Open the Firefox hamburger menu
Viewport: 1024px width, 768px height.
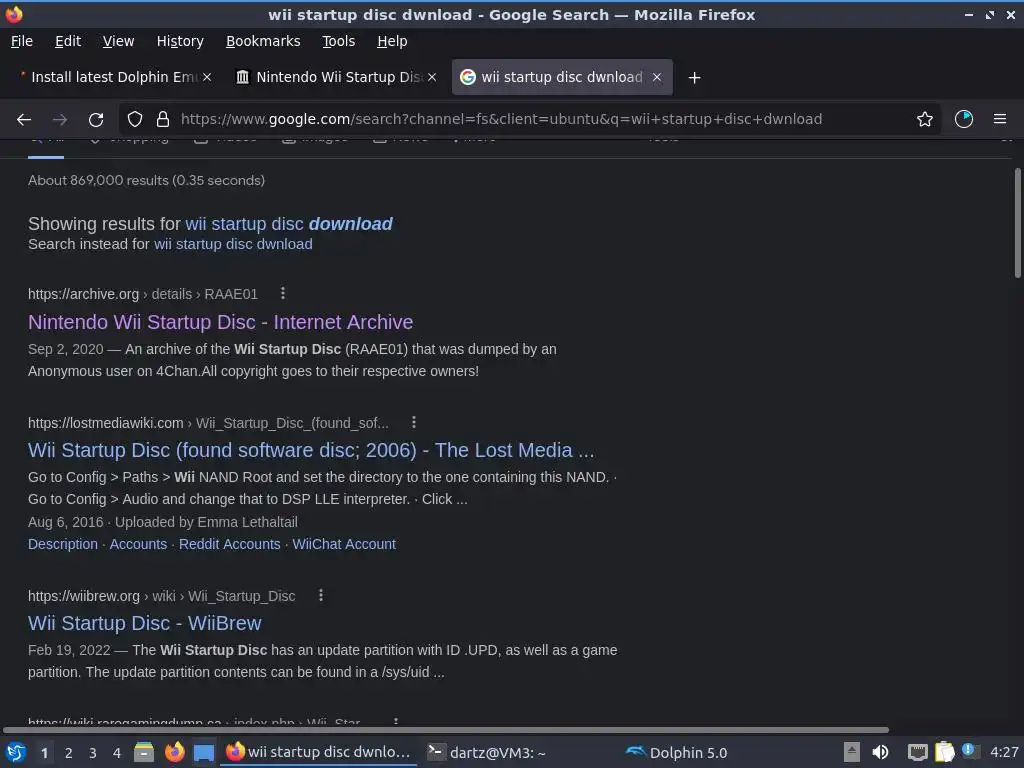[1000, 119]
